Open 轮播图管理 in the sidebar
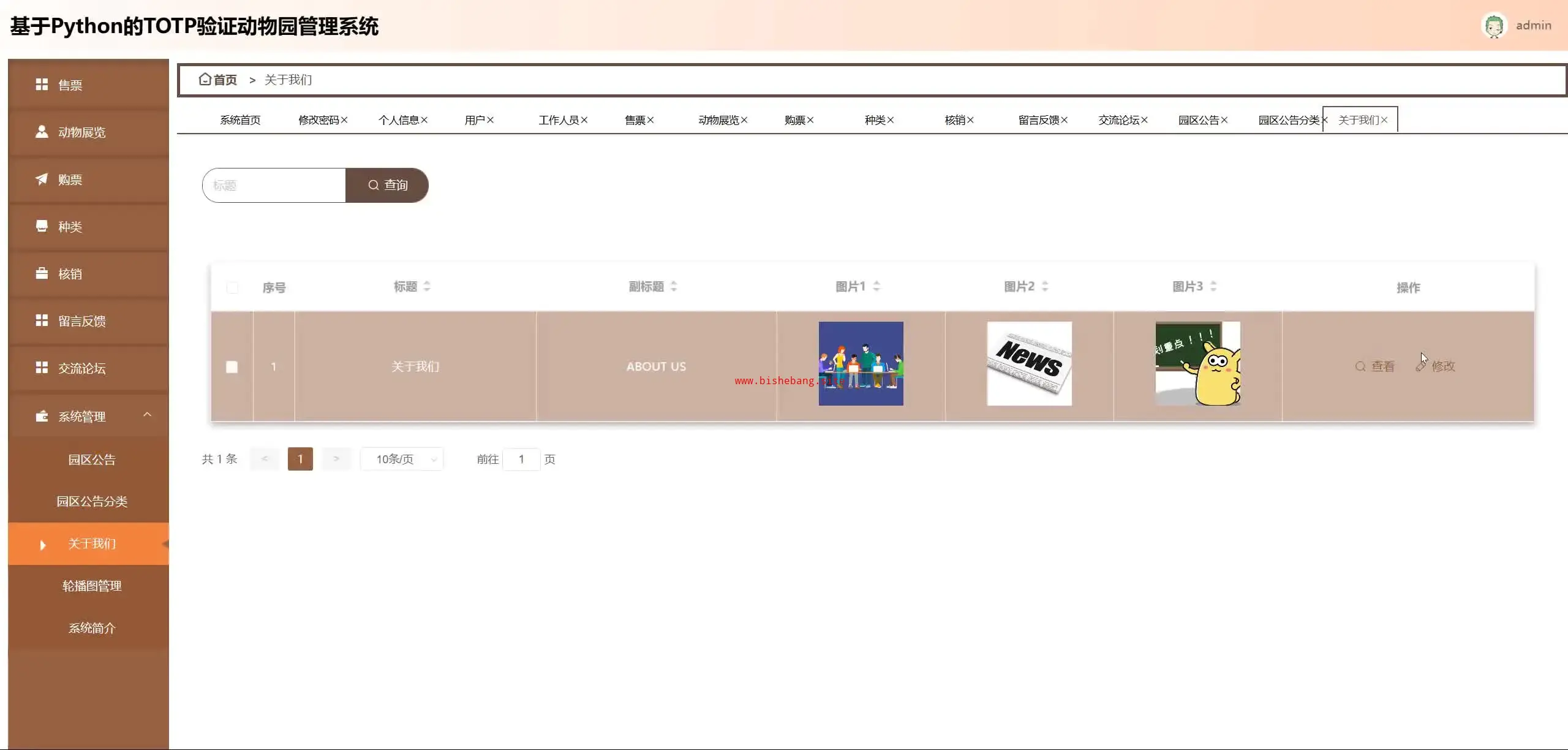Image resolution: width=1568 pixels, height=750 pixels. click(x=92, y=586)
